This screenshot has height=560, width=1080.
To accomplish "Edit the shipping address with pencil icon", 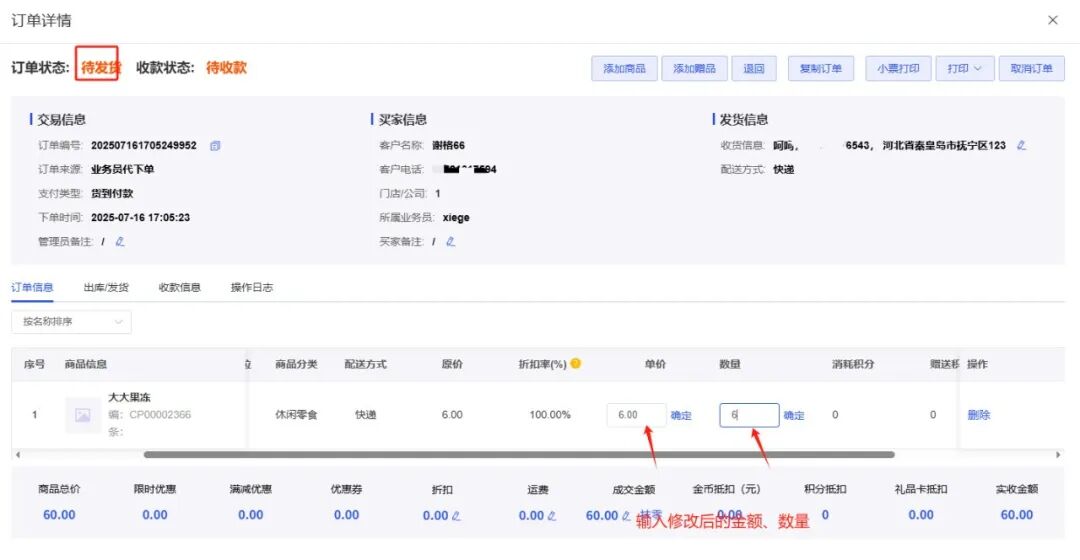I will pos(1021,145).
